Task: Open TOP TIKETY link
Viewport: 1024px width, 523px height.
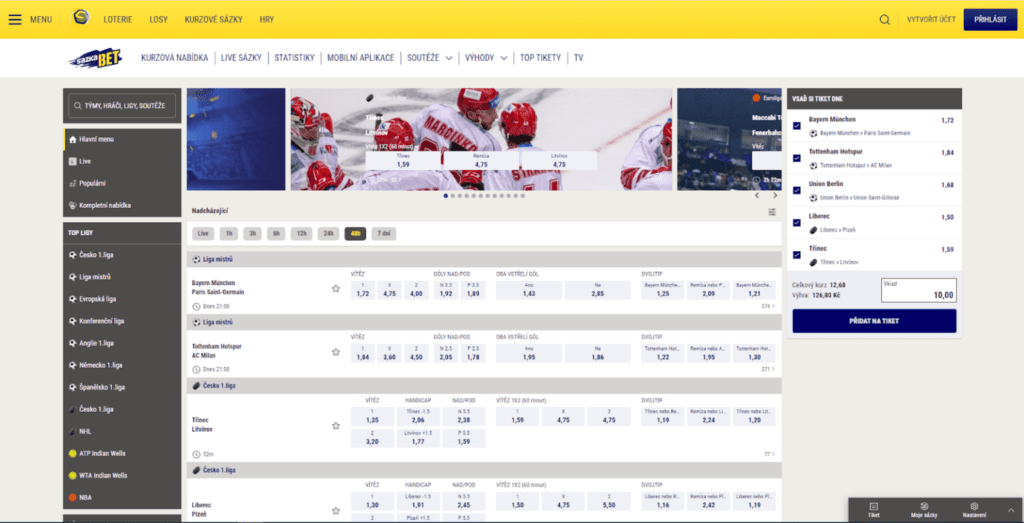Action: pyautogui.click(x=540, y=57)
